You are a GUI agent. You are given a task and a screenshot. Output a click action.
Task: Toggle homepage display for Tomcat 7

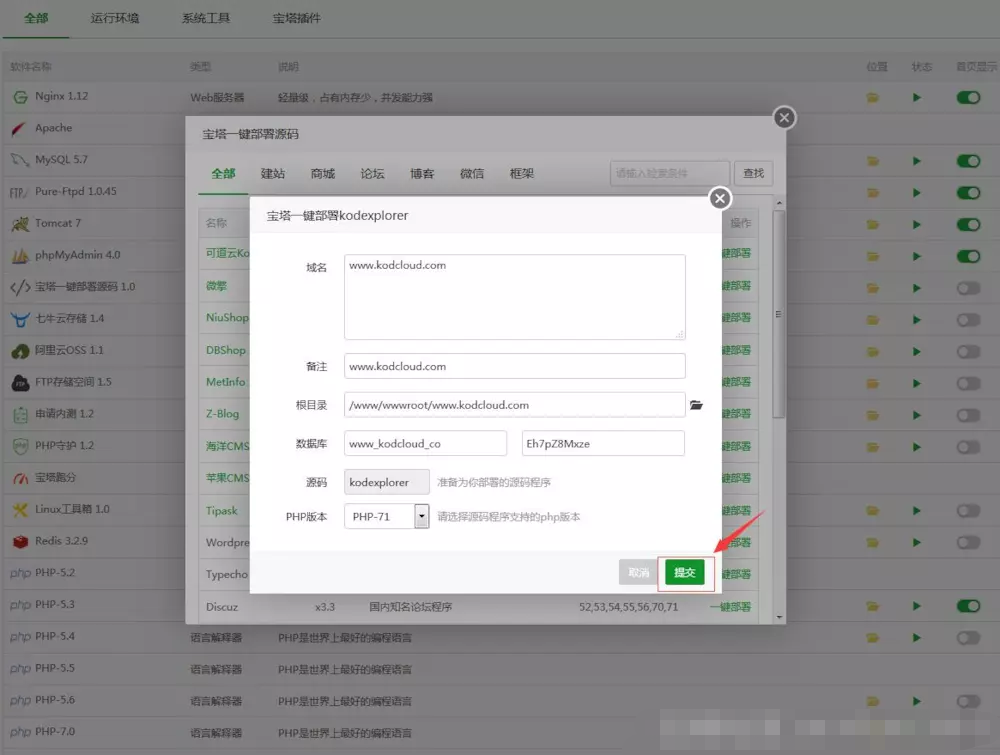pos(968,224)
